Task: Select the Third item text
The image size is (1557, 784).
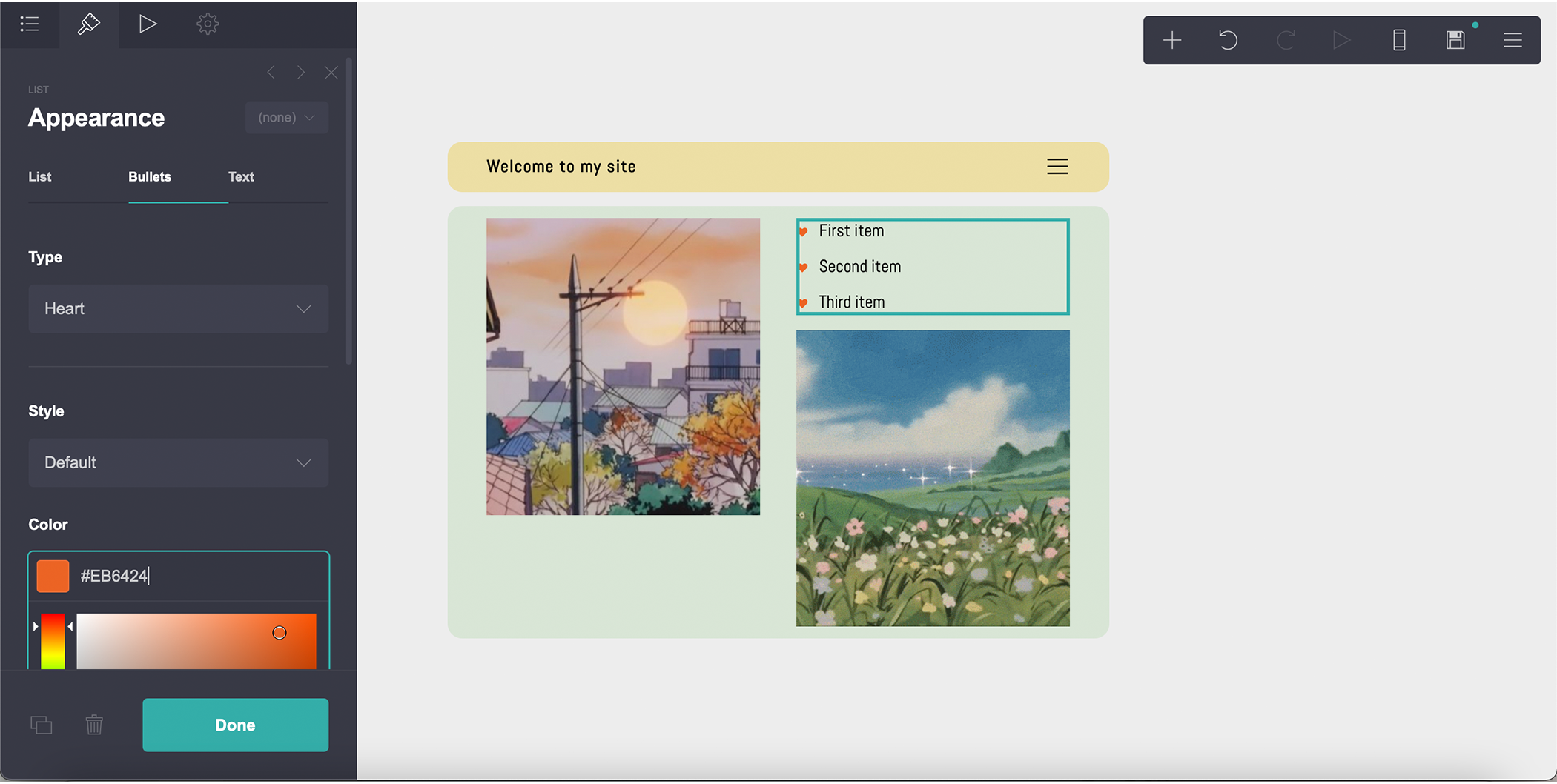Action: pos(852,302)
